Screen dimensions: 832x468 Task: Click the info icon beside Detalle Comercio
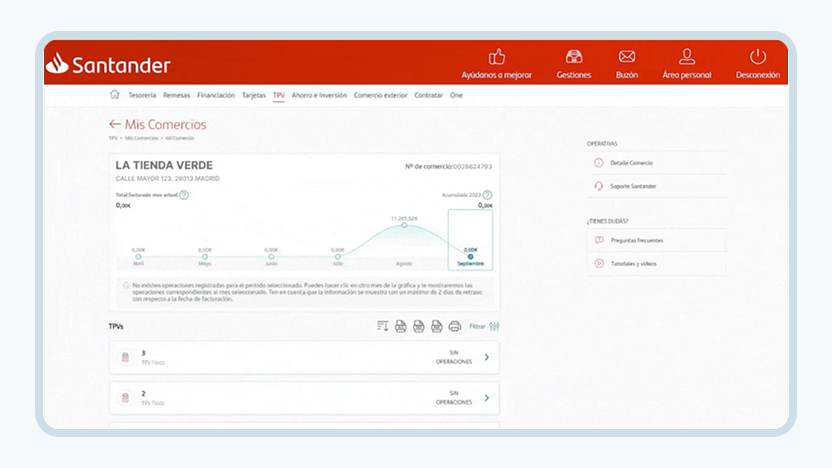599,163
